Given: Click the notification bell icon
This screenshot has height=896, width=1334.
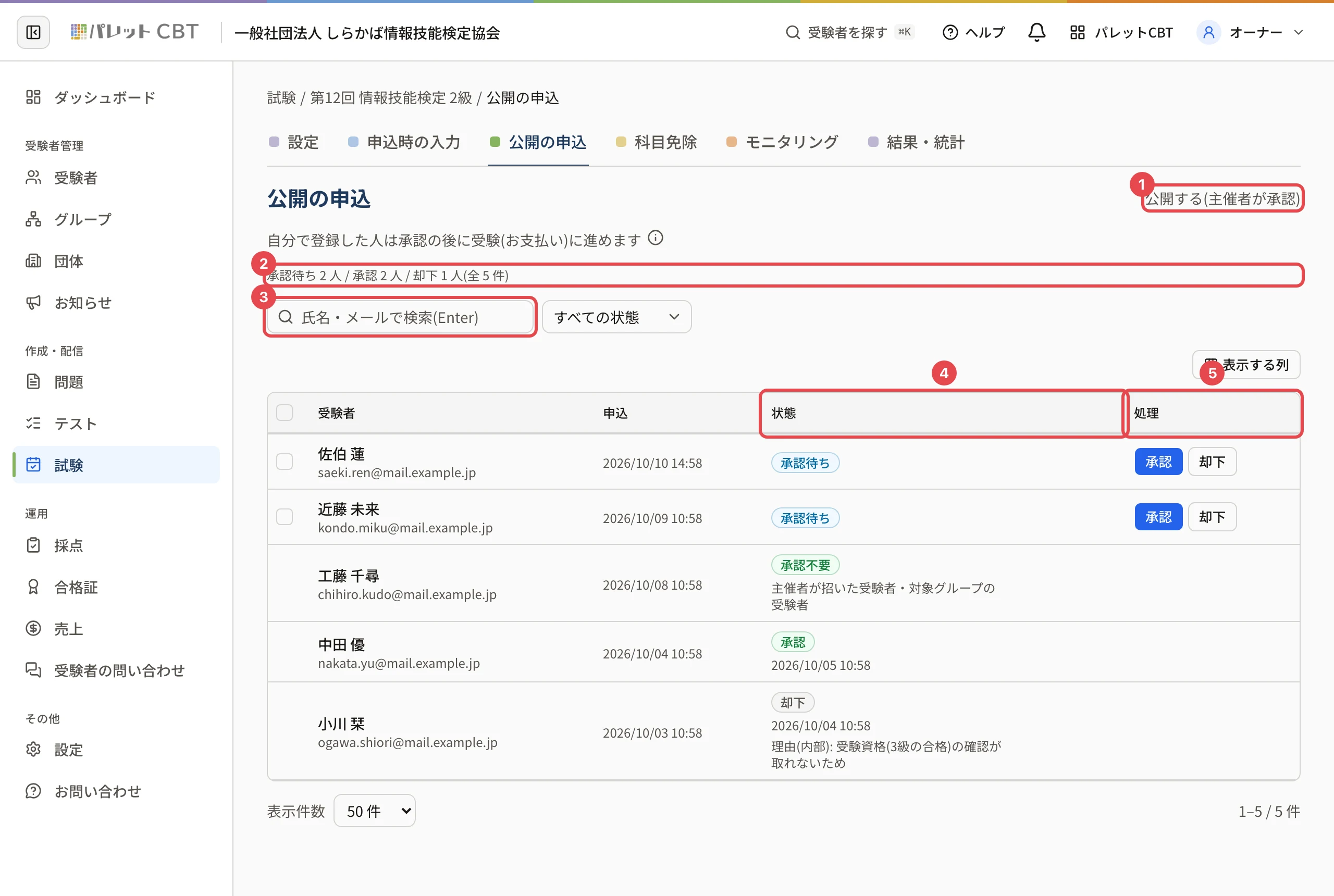Looking at the screenshot, I should [1036, 33].
